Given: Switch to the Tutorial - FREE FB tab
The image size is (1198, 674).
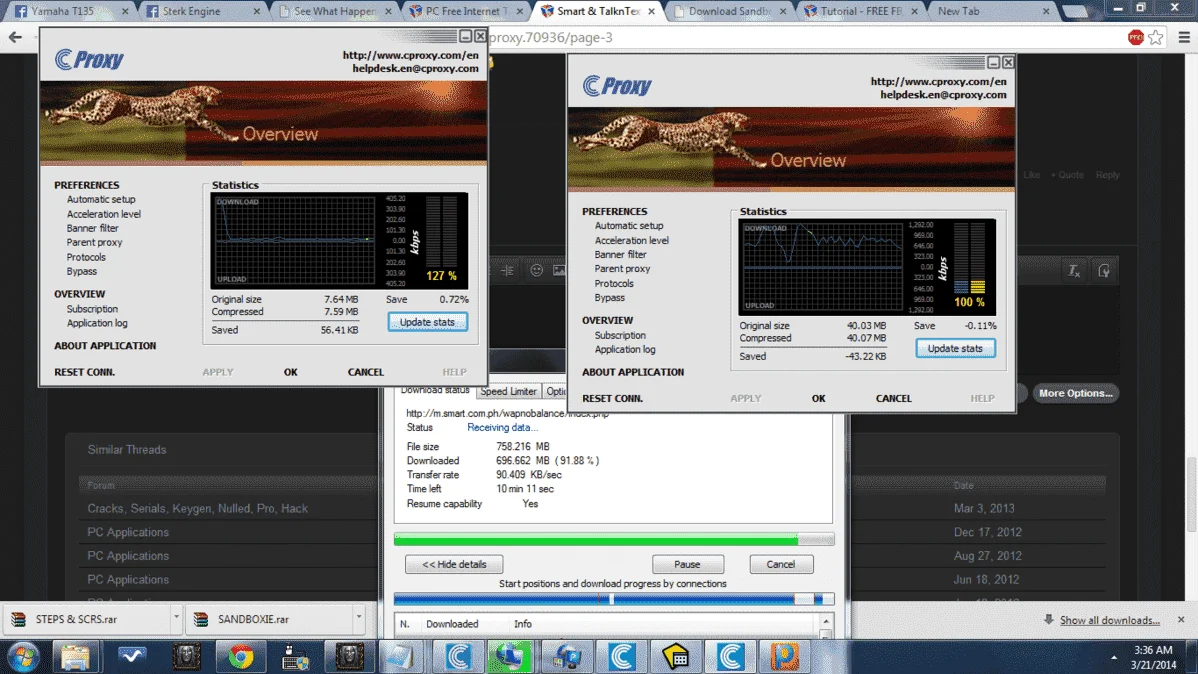Looking at the screenshot, I should (x=860, y=11).
